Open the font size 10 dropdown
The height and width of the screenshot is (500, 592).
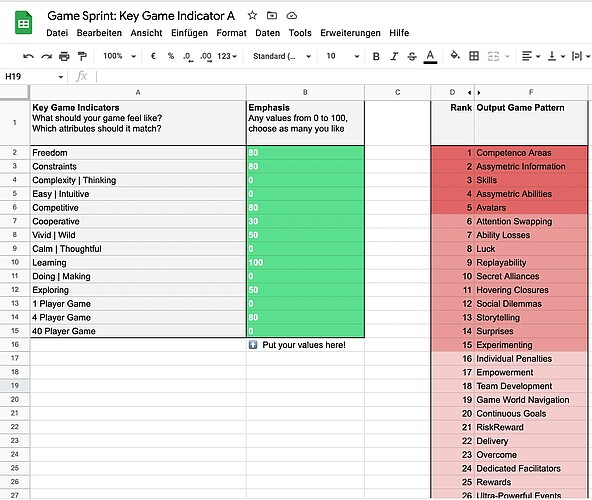pos(343,56)
